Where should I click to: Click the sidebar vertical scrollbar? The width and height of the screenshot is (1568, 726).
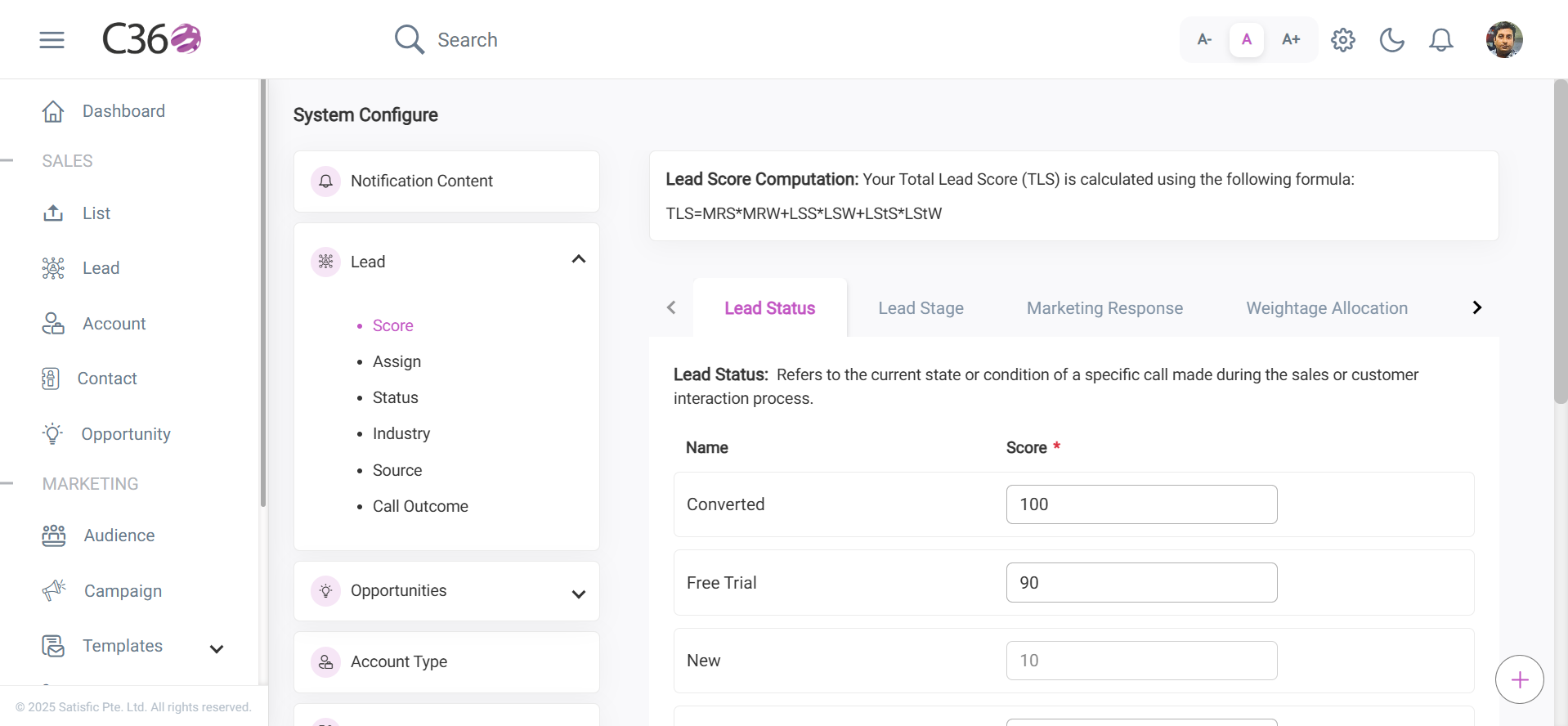tap(263, 293)
